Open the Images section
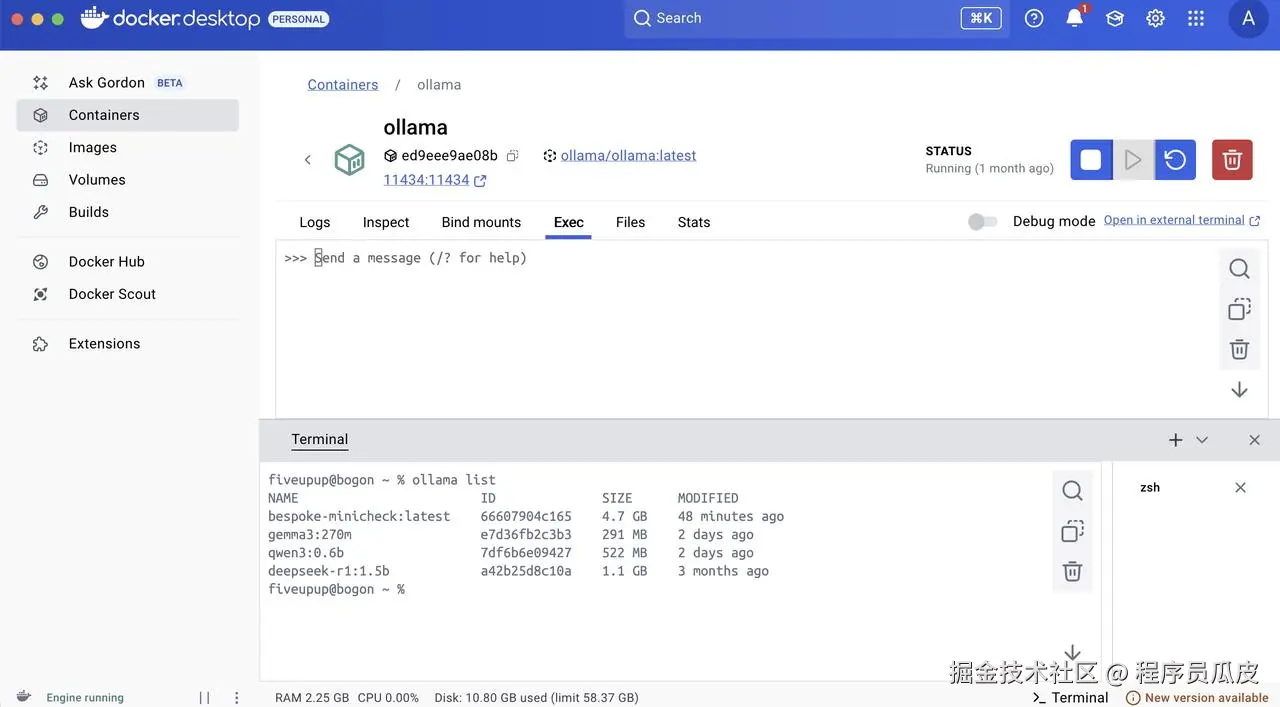The height and width of the screenshot is (707, 1280). 127,147
